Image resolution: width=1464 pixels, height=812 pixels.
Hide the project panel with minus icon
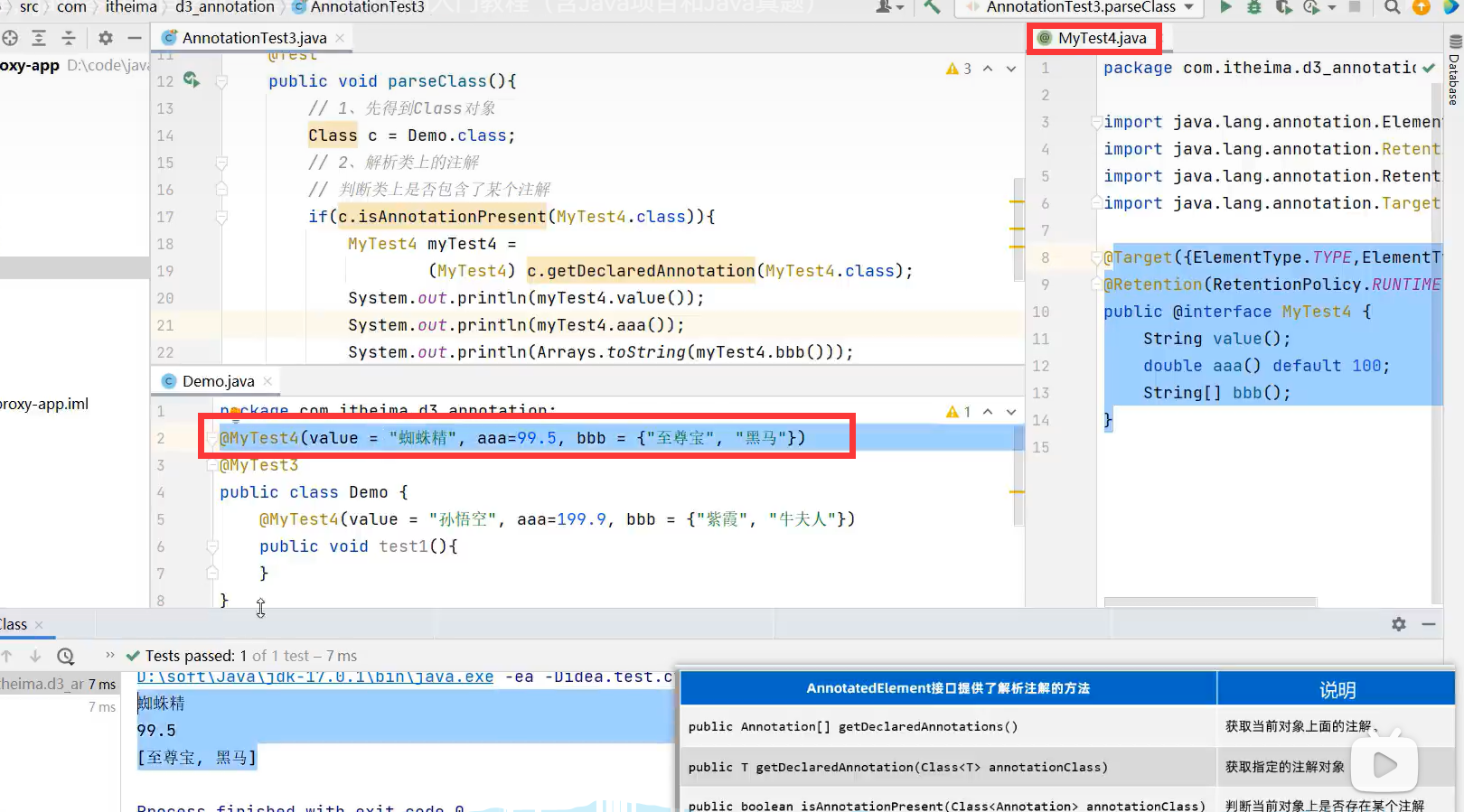[135, 38]
